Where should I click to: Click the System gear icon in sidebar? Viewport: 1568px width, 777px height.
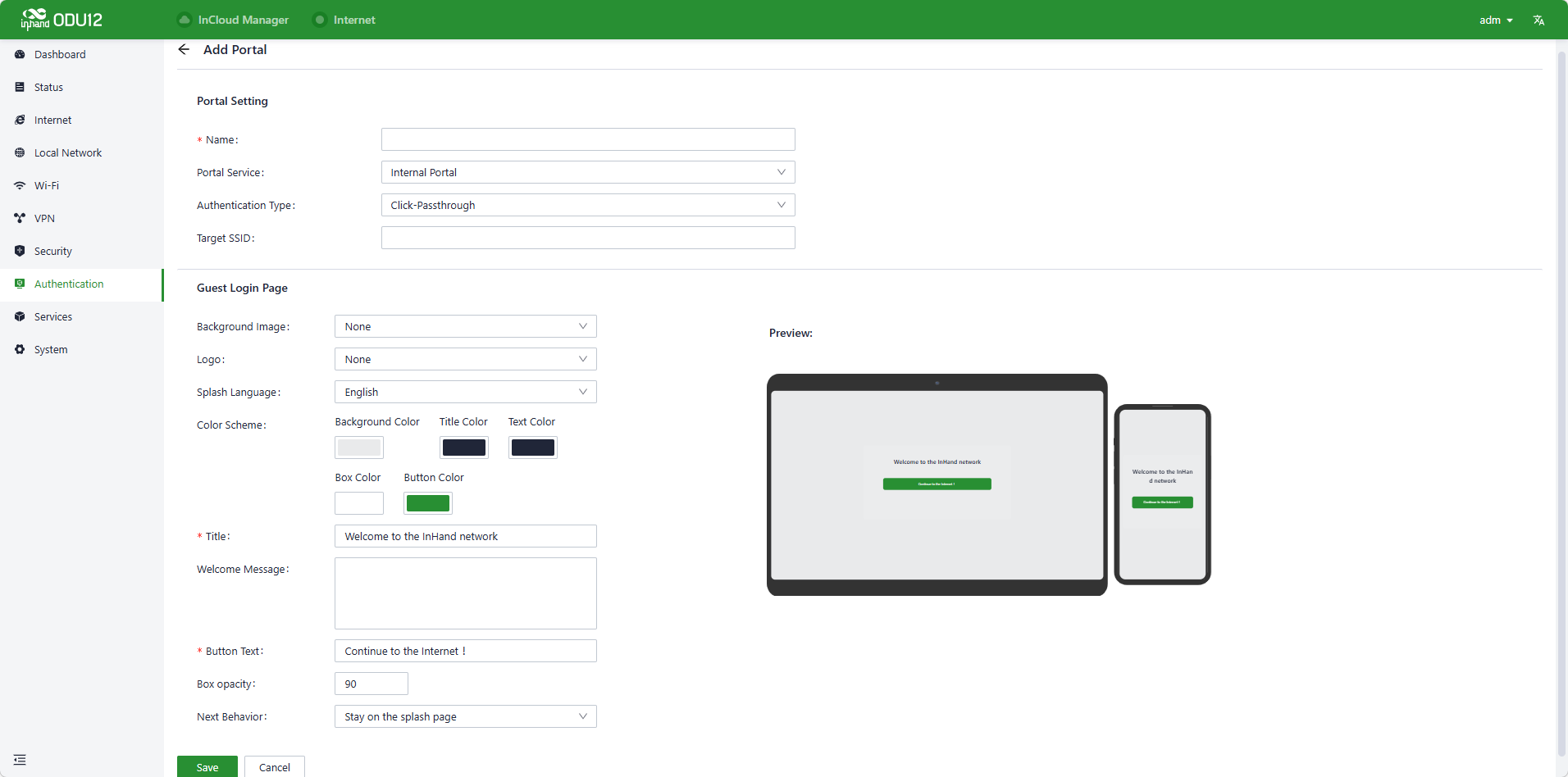point(20,350)
